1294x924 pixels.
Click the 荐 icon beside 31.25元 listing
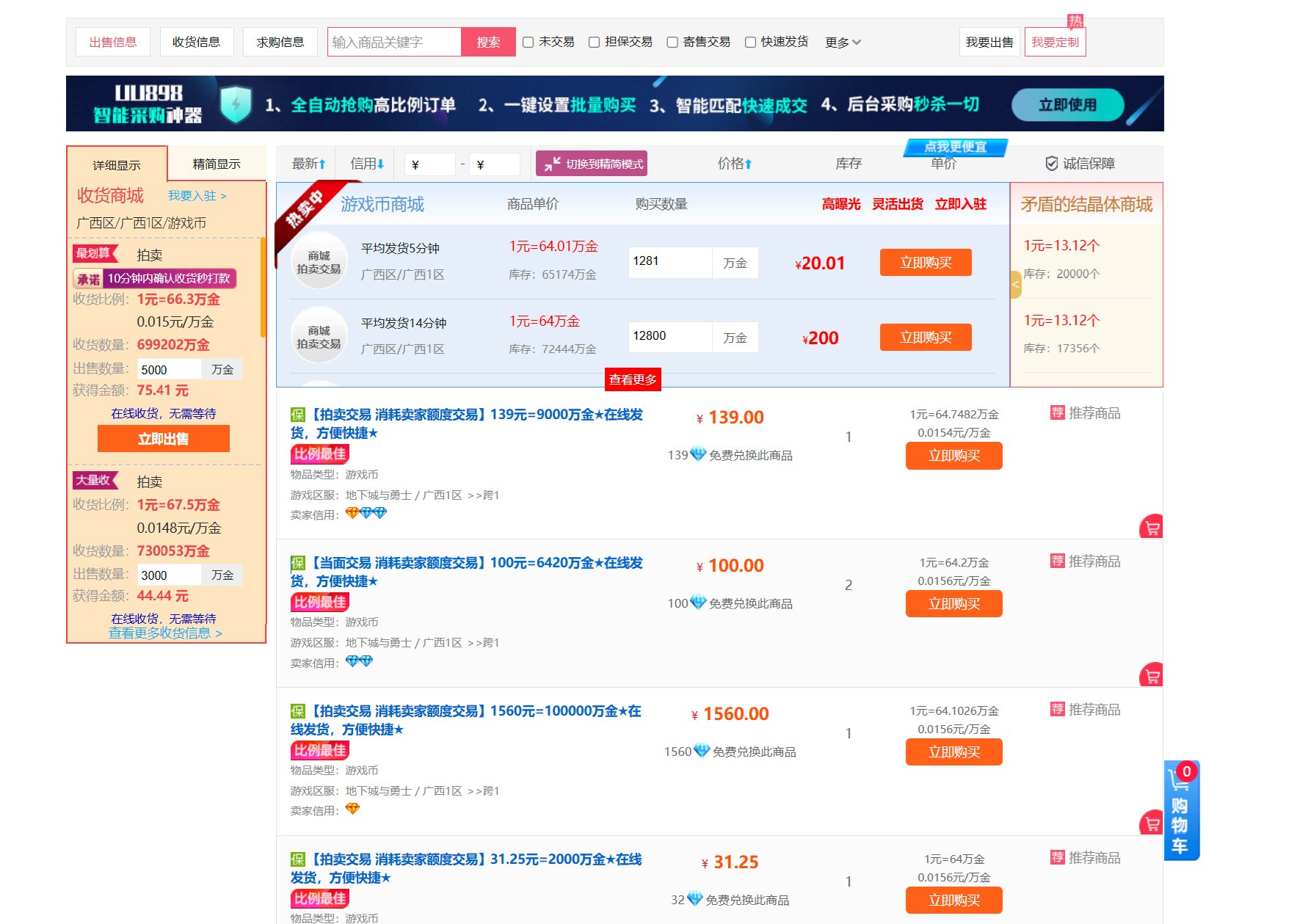pyautogui.click(x=1057, y=858)
